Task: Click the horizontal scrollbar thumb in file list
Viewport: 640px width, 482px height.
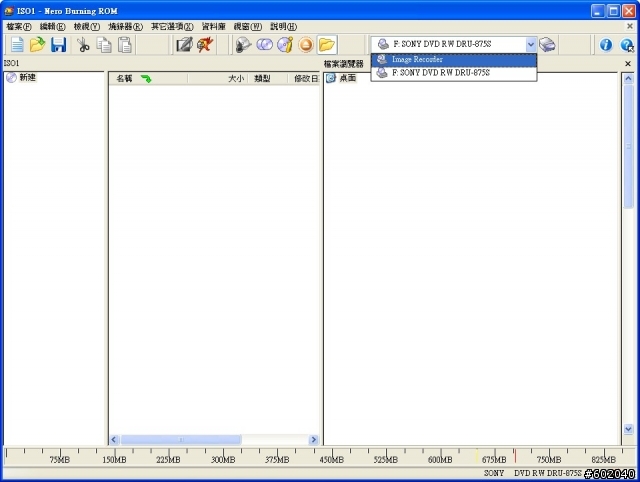Action: 181,440
